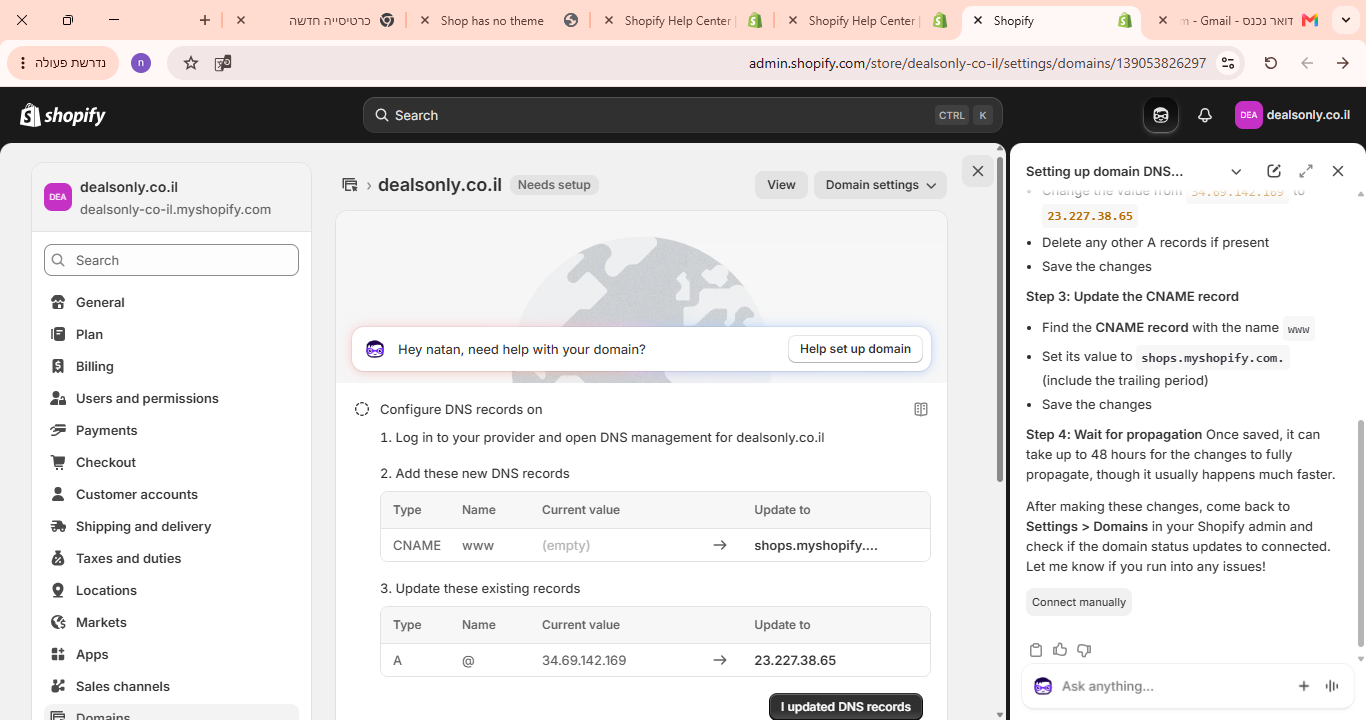The image size is (1366, 720).
Task: Click the domains breadcrumb icon
Action: 350,185
